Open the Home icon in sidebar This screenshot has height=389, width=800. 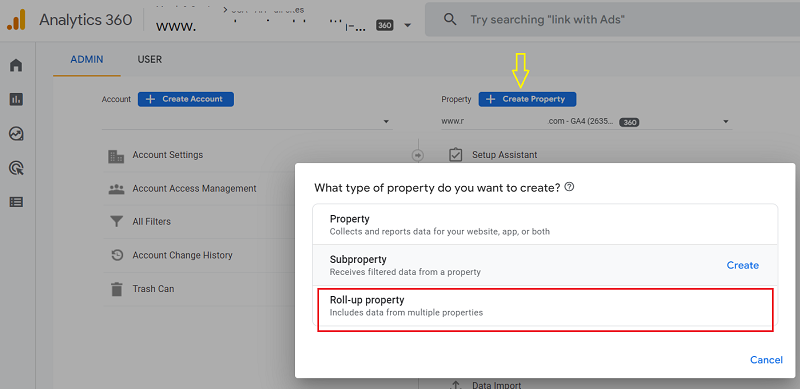[x=16, y=65]
